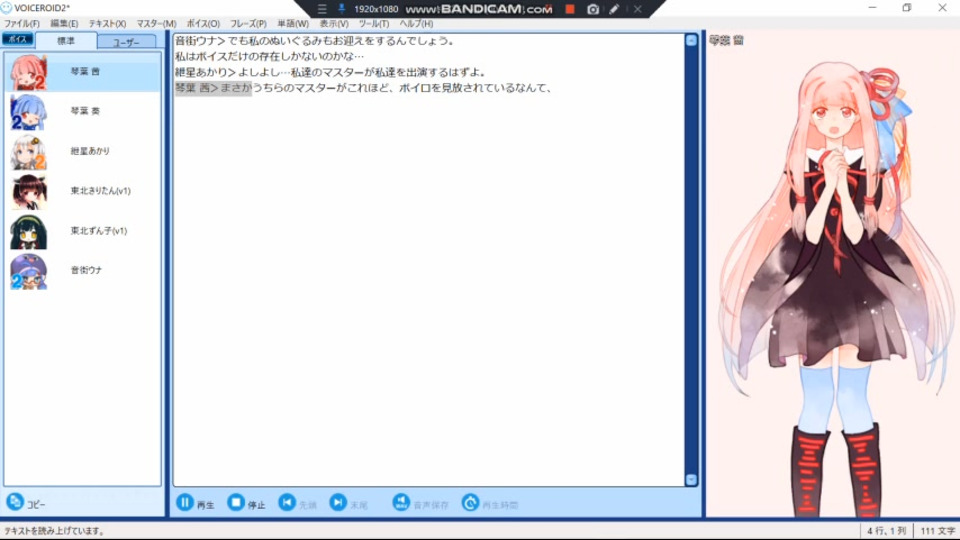Click the 再生 pause/play icon

pos(184,503)
